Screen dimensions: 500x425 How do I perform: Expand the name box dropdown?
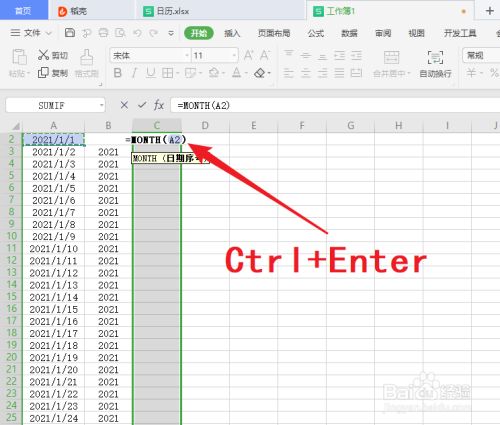tap(101, 106)
